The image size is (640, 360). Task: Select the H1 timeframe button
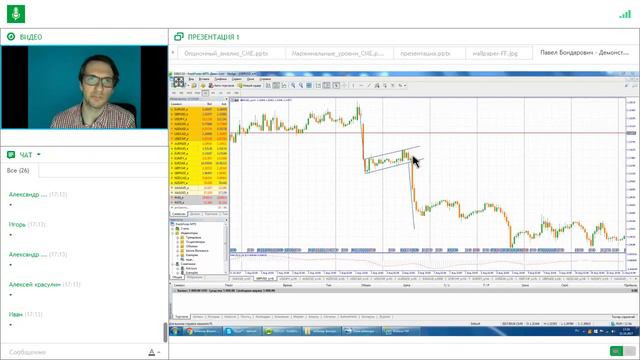pos(205,93)
